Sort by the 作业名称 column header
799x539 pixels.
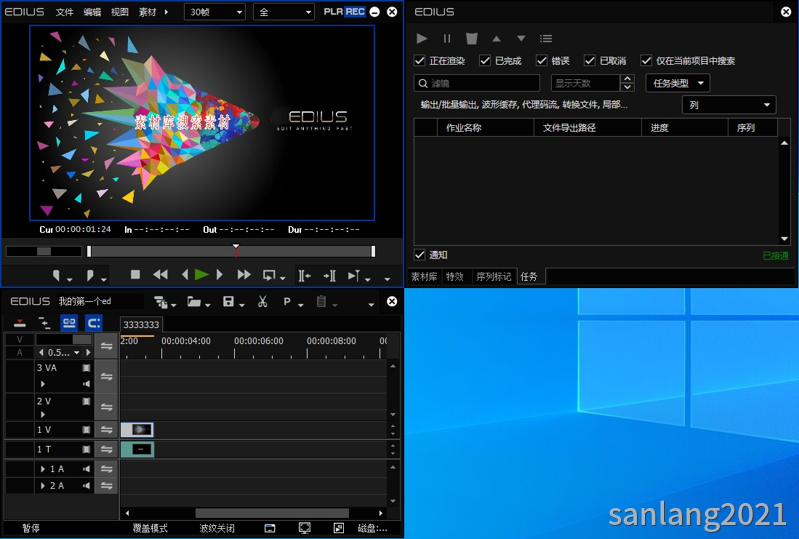pos(486,127)
